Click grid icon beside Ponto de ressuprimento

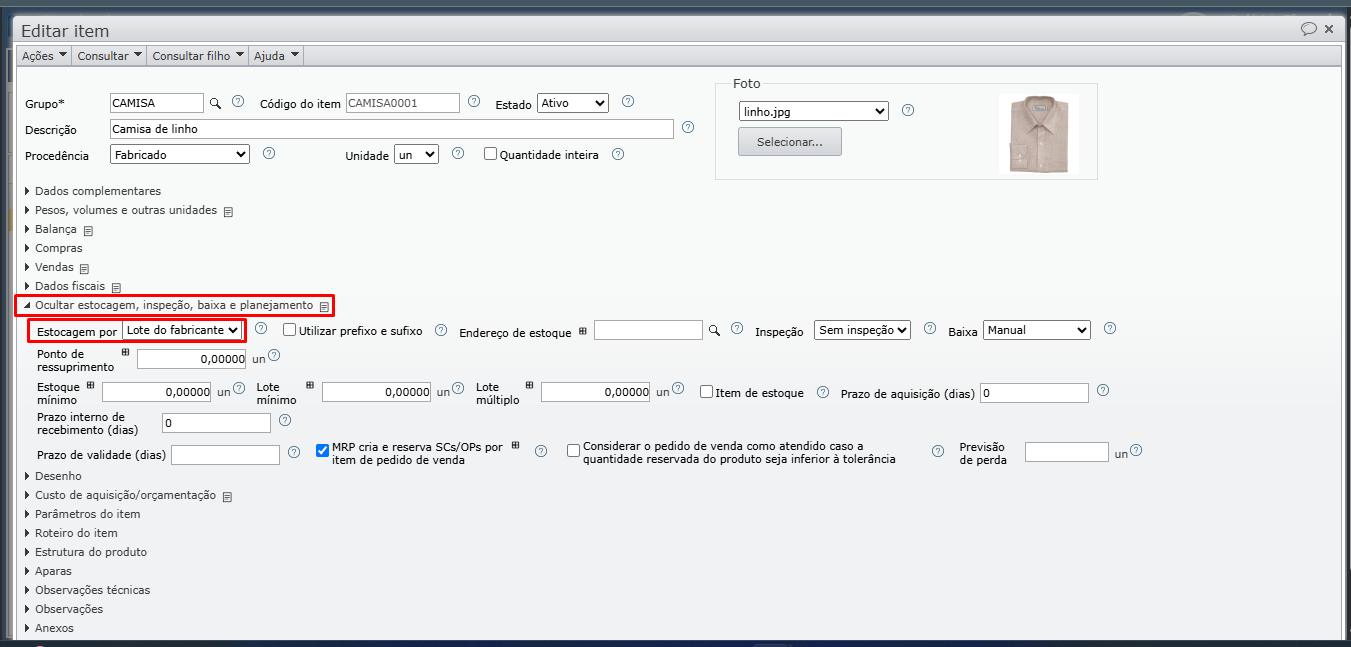125,352
